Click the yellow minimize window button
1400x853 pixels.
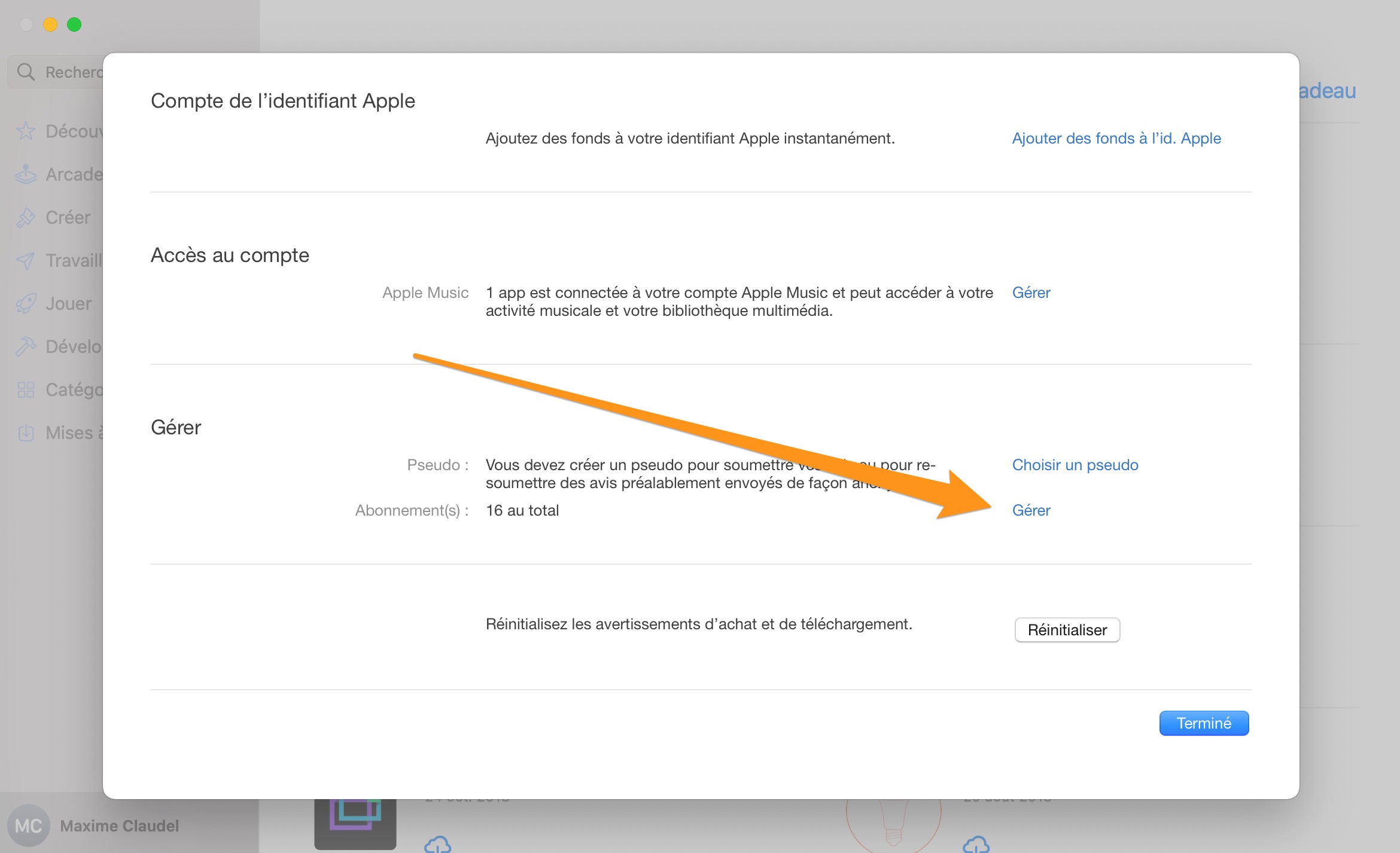point(50,25)
